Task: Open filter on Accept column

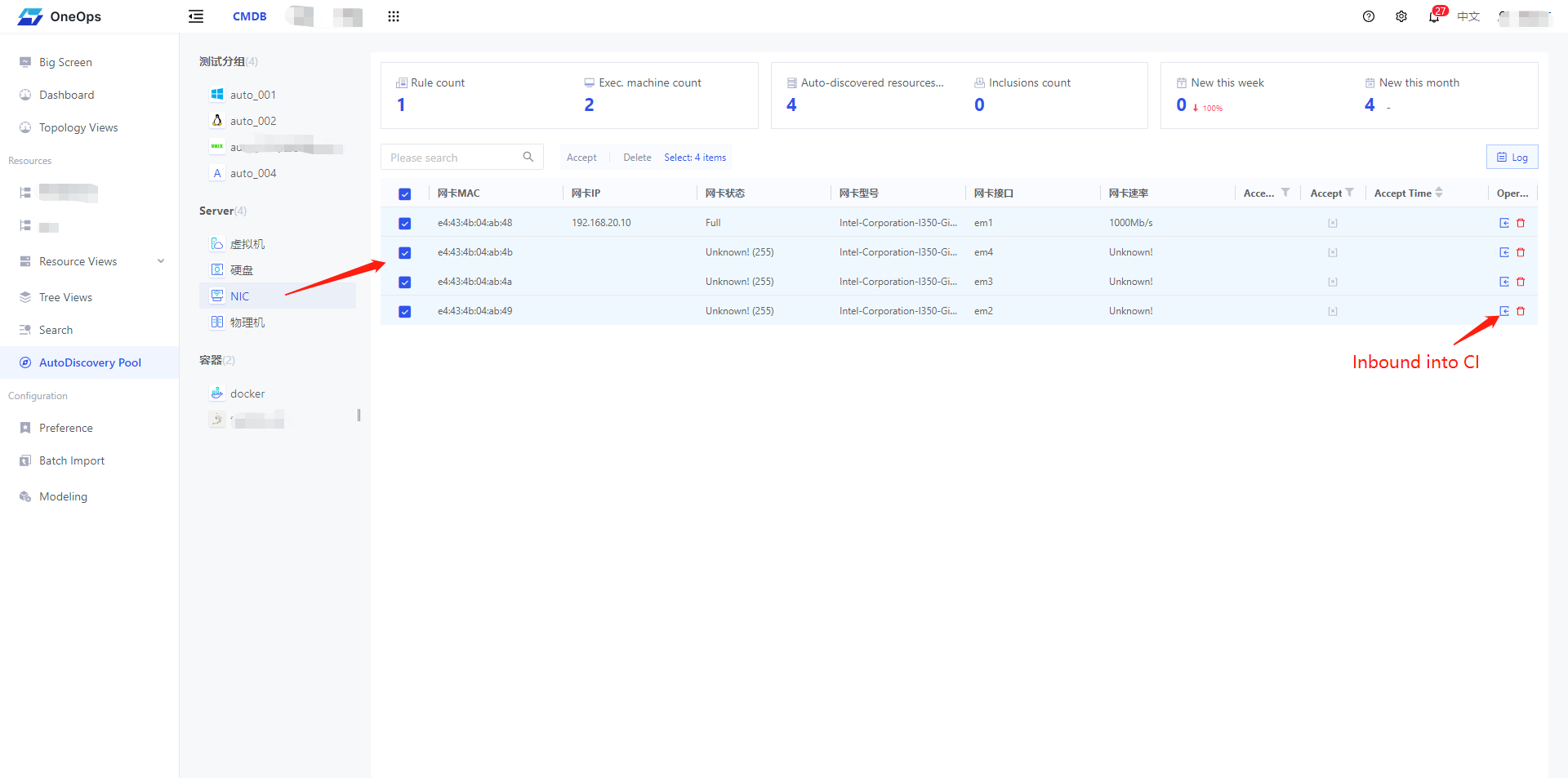Action: (1350, 193)
